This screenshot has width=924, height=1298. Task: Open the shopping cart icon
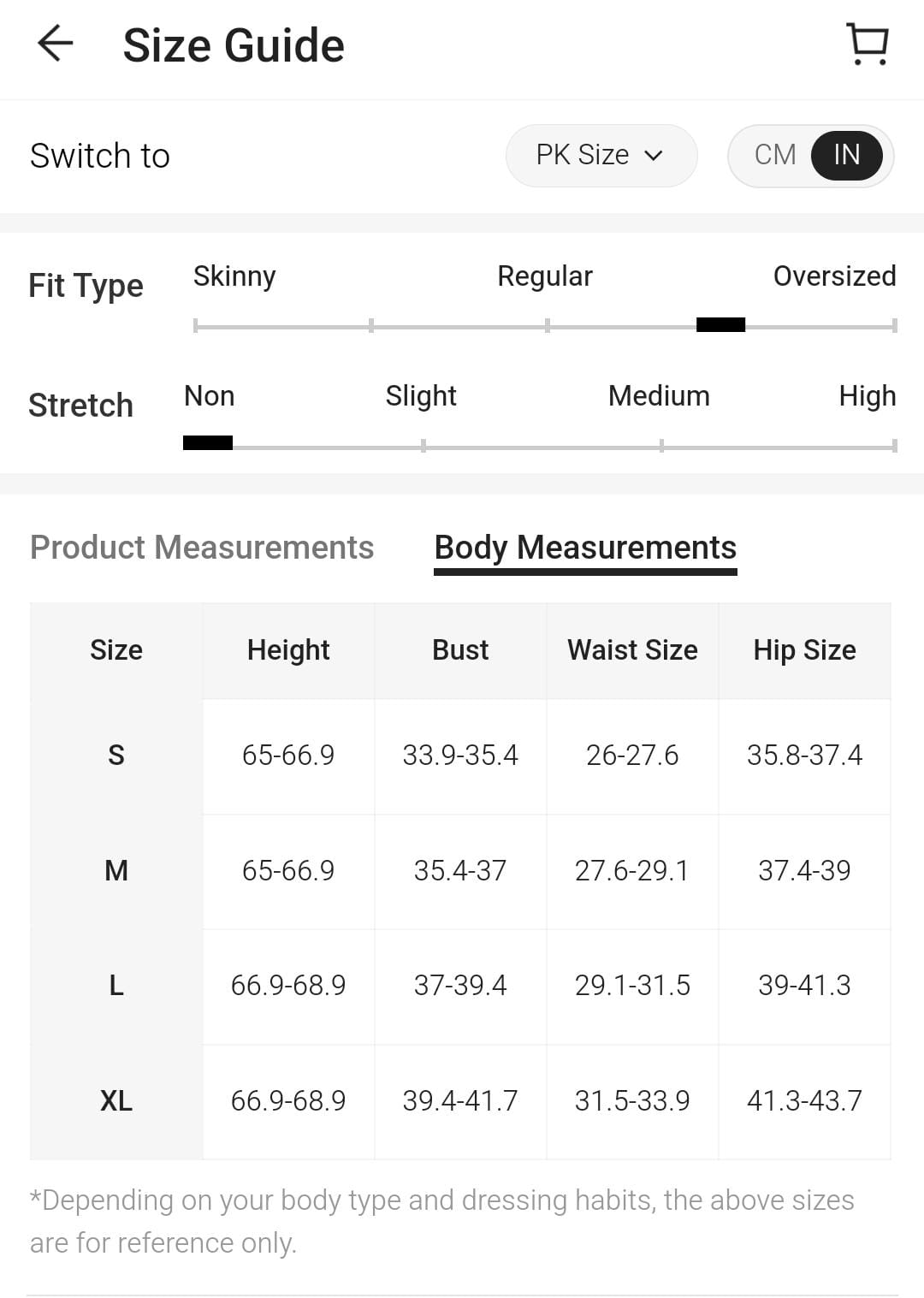[x=868, y=44]
